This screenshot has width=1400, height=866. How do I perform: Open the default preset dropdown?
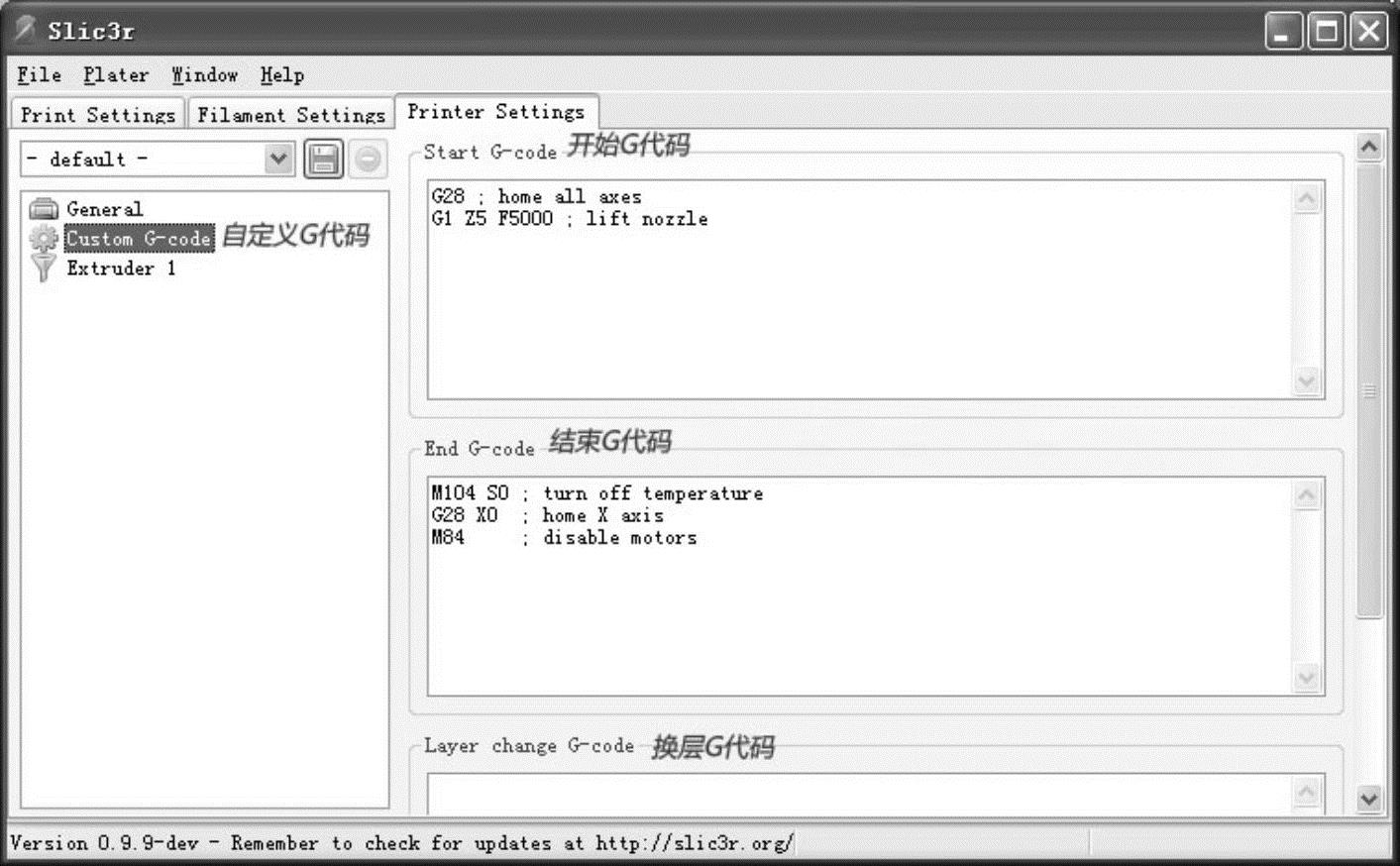pyautogui.click(x=278, y=159)
